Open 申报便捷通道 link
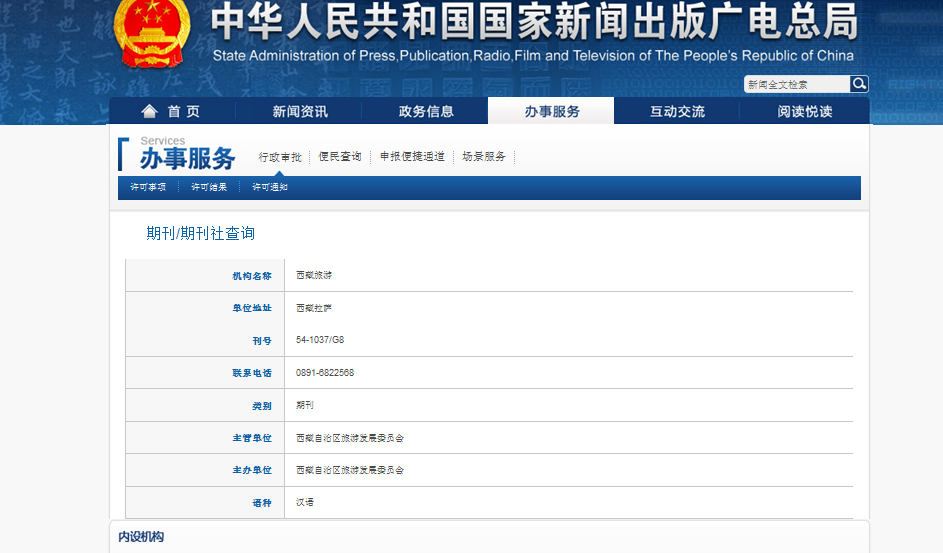The height and width of the screenshot is (553, 943). (412, 156)
